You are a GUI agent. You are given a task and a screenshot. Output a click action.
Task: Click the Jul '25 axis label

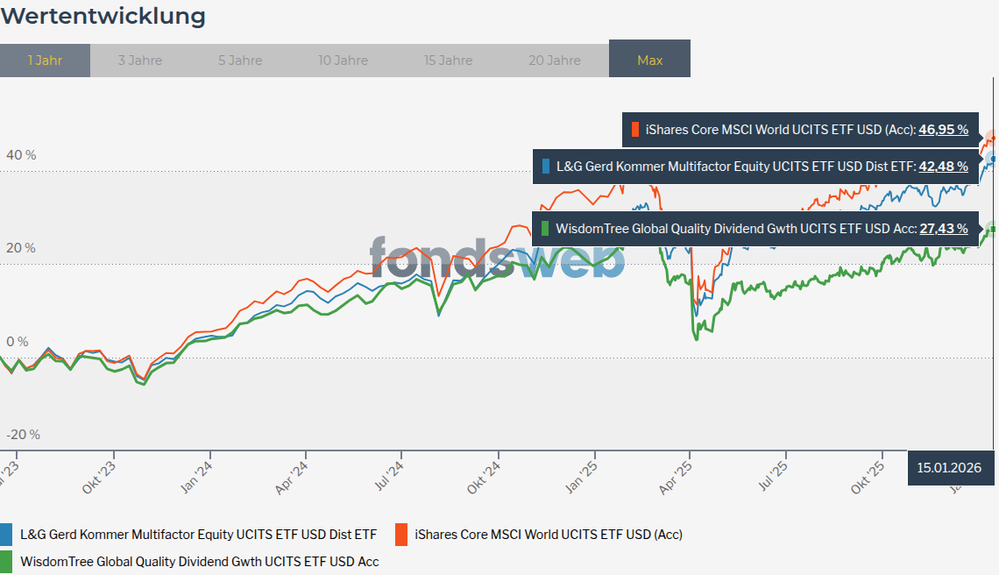(x=773, y=476)
